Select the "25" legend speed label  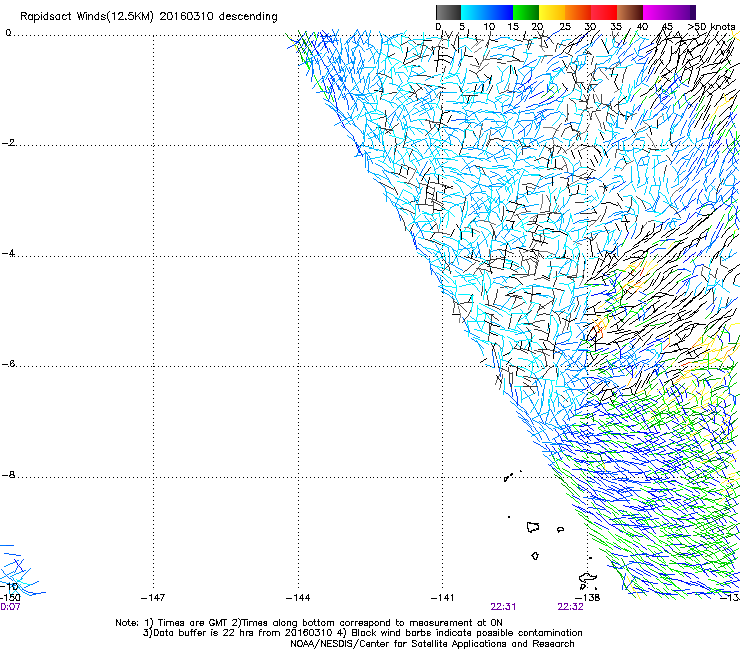564,27
